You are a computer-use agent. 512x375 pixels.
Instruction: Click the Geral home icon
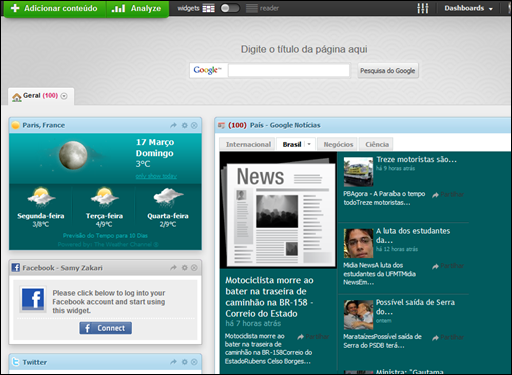click(x=16, y=97)
